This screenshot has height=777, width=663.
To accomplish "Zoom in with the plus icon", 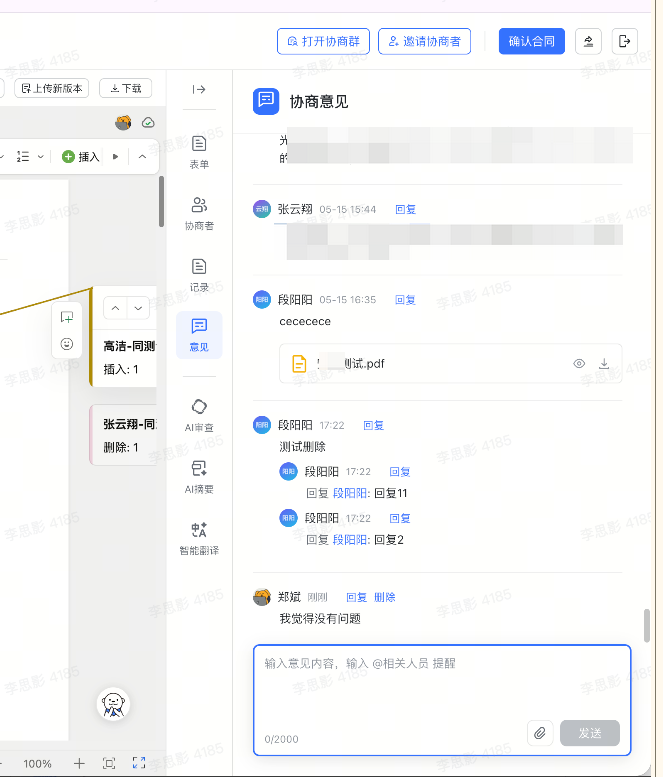I will [x=79, y=764].
